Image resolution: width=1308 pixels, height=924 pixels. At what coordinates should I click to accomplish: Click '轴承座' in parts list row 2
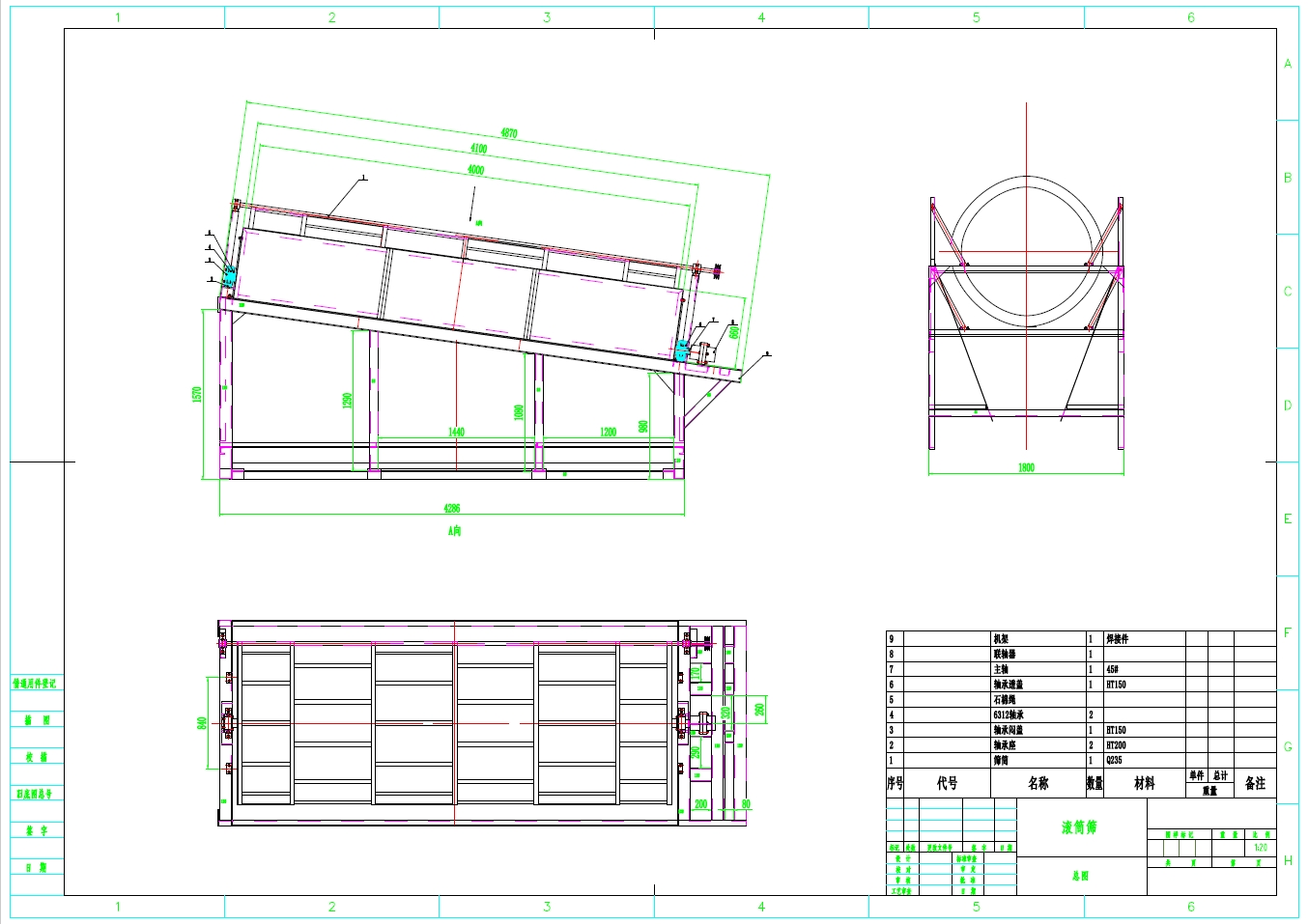1005,745
